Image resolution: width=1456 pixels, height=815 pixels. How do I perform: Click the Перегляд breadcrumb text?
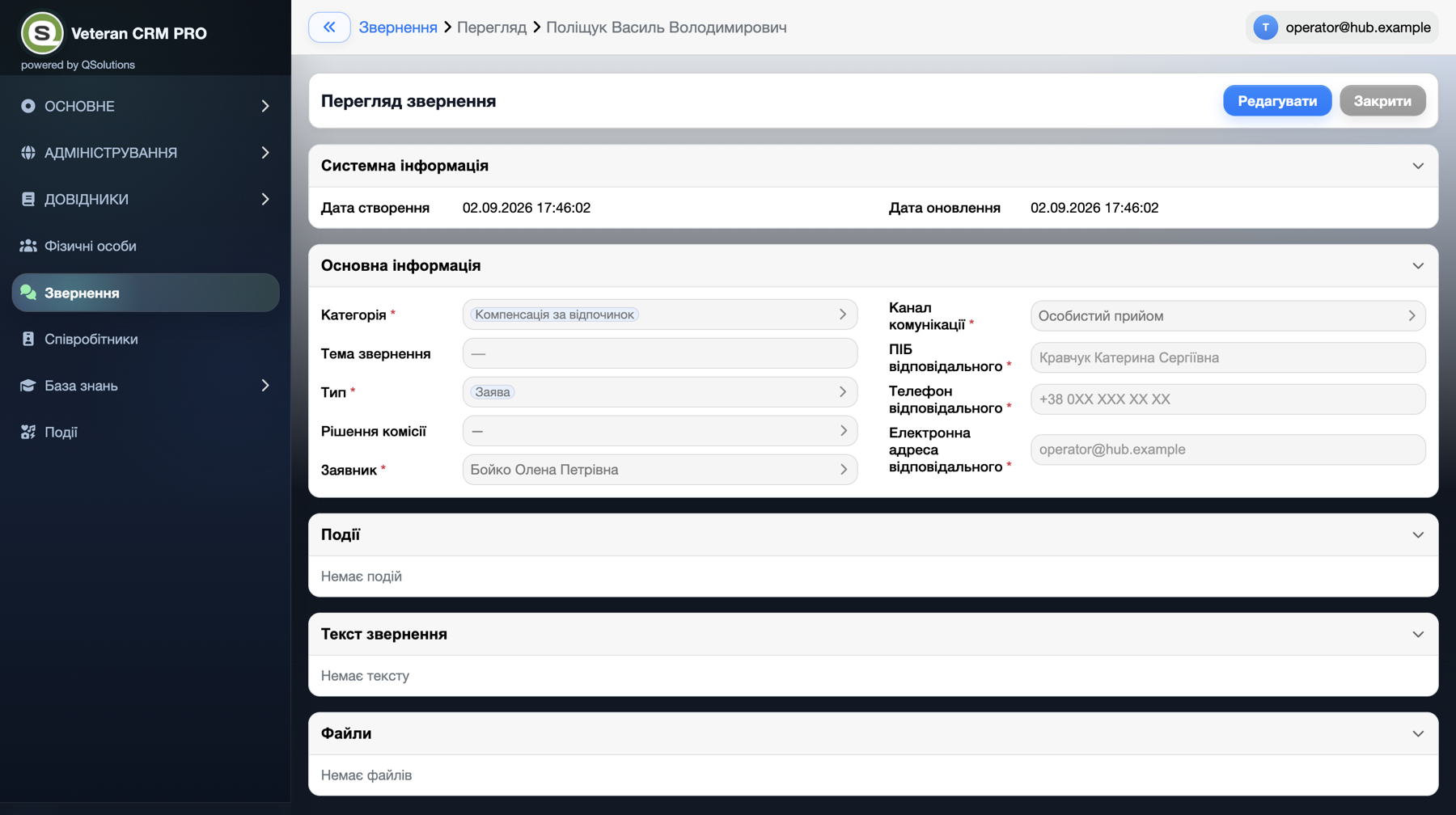(x=492, y=27)
